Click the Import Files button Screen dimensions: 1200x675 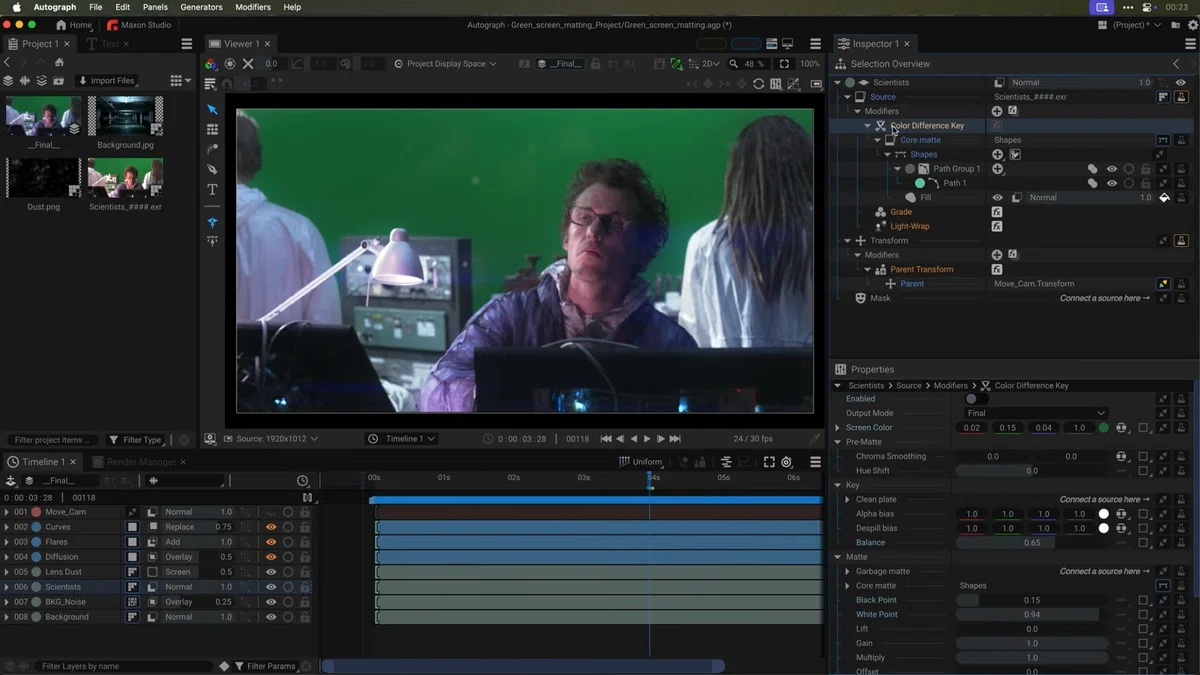(105, 81)
